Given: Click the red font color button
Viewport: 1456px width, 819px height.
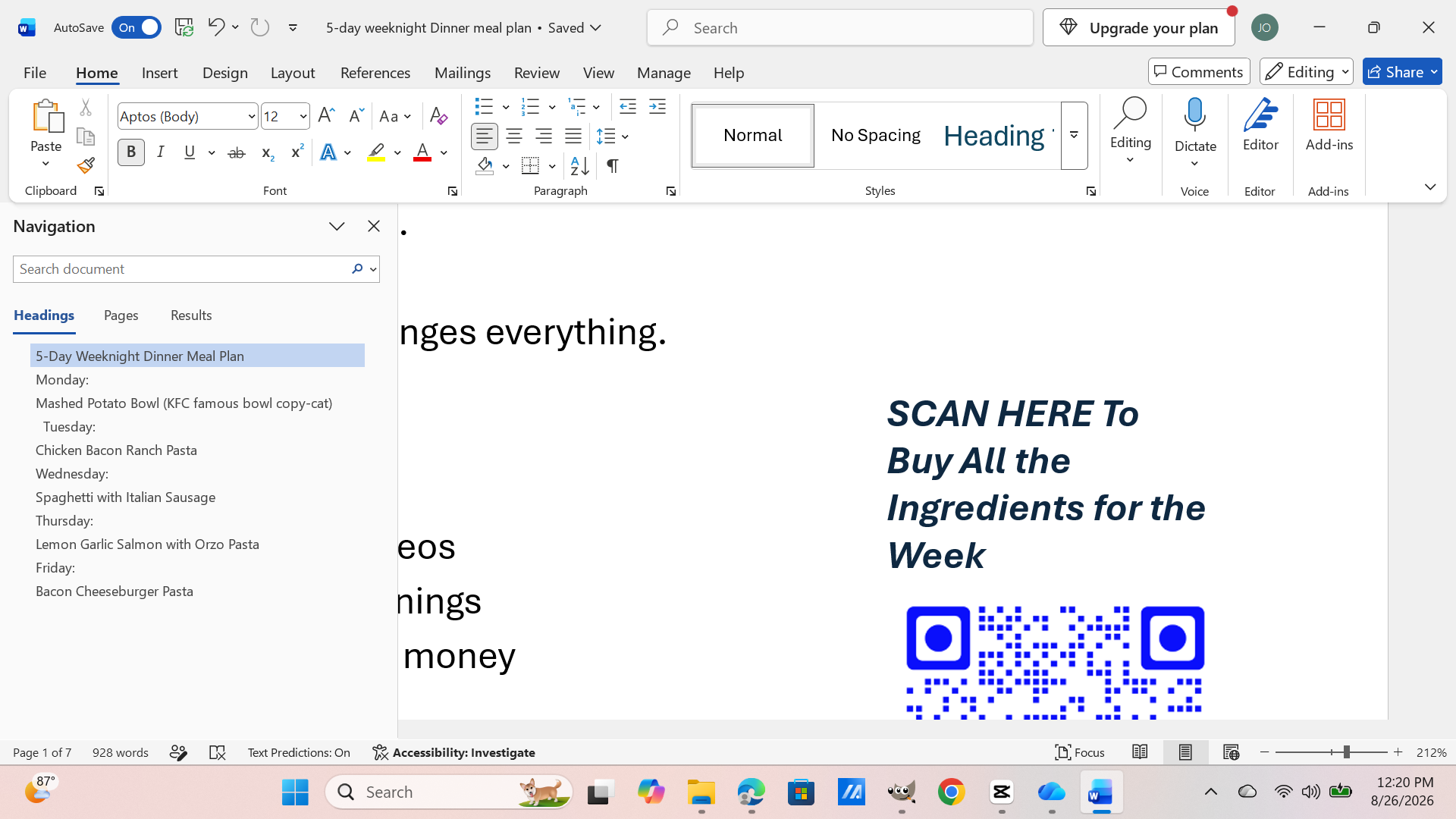Looking at the screenshot, I should (x=422, y=152).
